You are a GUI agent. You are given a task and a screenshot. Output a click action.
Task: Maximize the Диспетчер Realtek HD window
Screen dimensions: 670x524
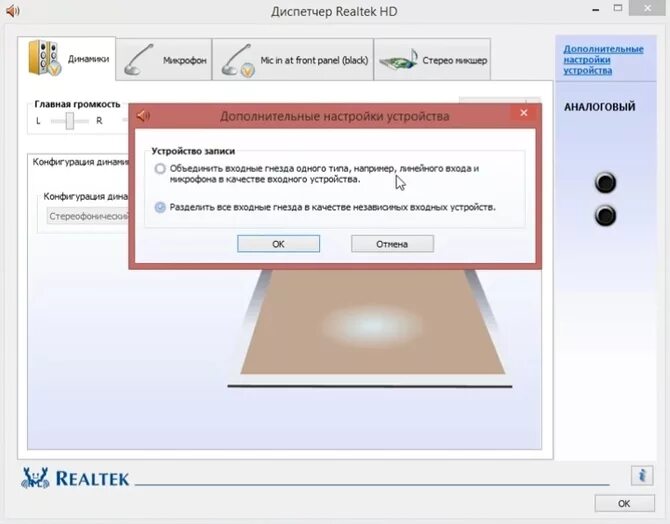(x=618, y=8)
